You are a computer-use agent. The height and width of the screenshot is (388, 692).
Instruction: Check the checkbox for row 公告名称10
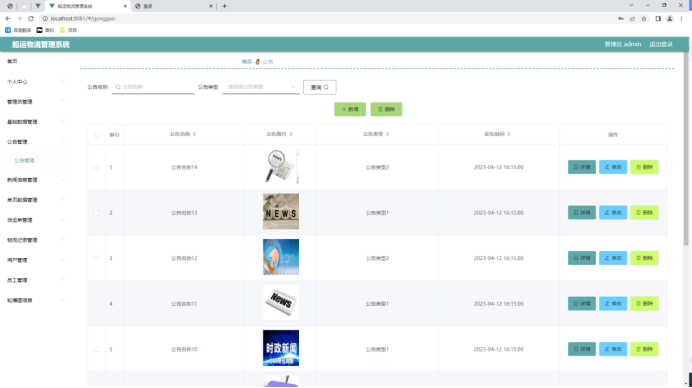(96, 349)
